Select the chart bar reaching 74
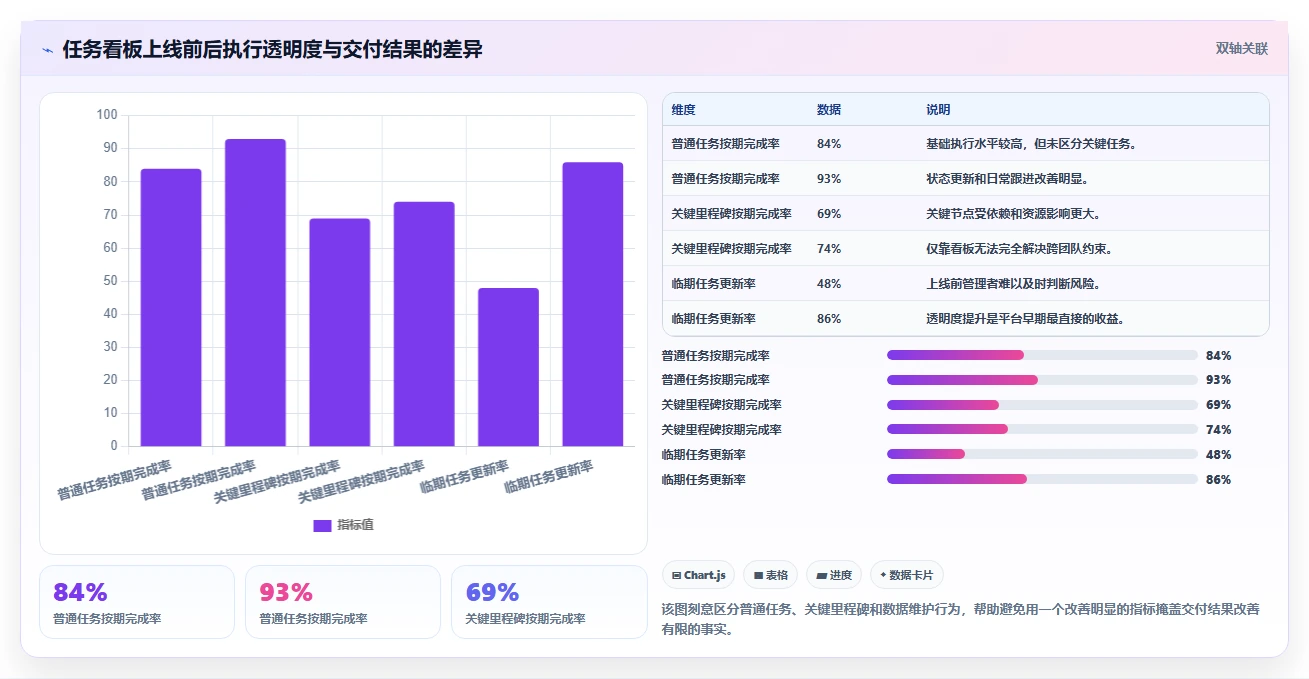This screenshot has width=1309, height=679. (x=424, y=324)
